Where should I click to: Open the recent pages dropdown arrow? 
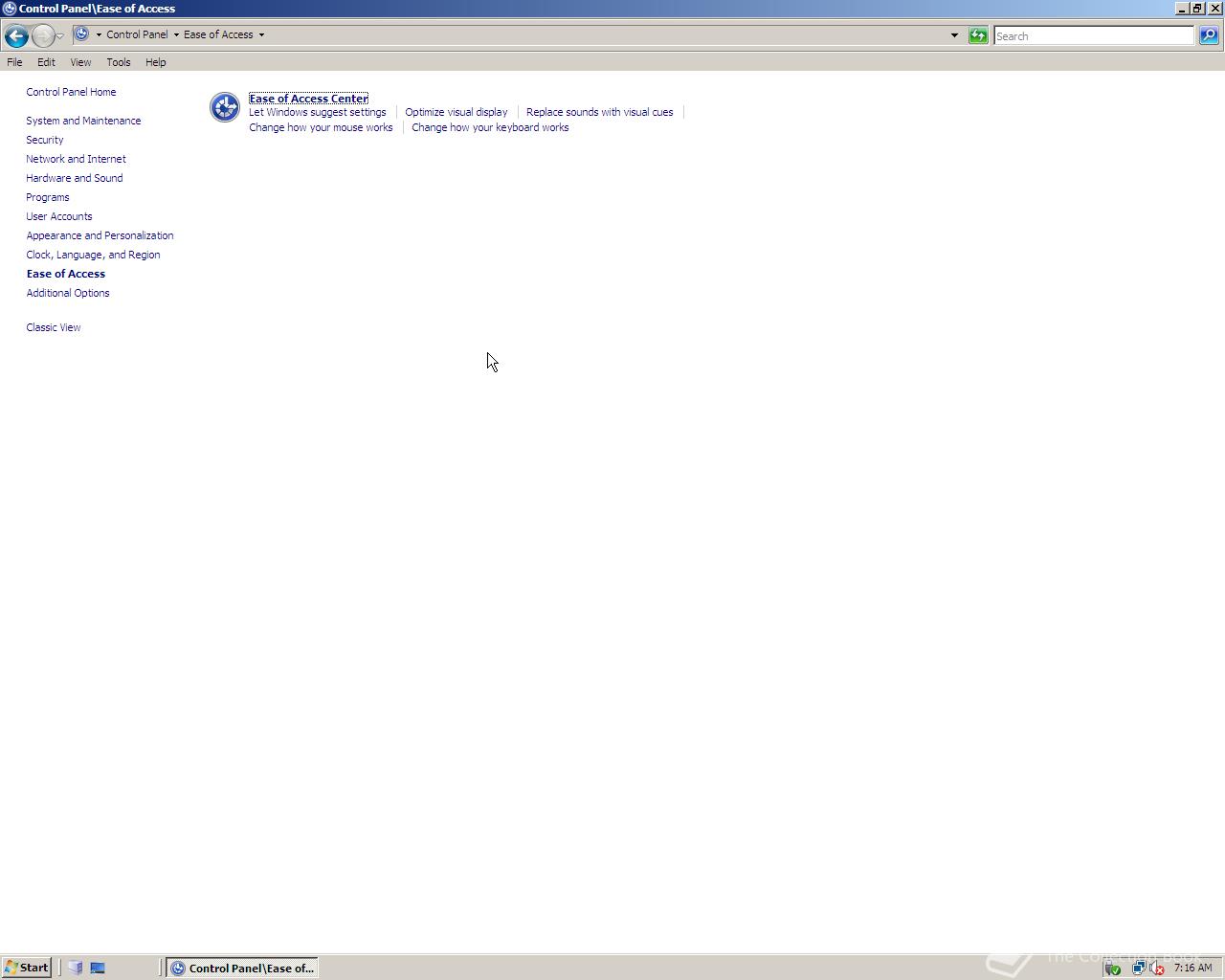coord(60,36)
